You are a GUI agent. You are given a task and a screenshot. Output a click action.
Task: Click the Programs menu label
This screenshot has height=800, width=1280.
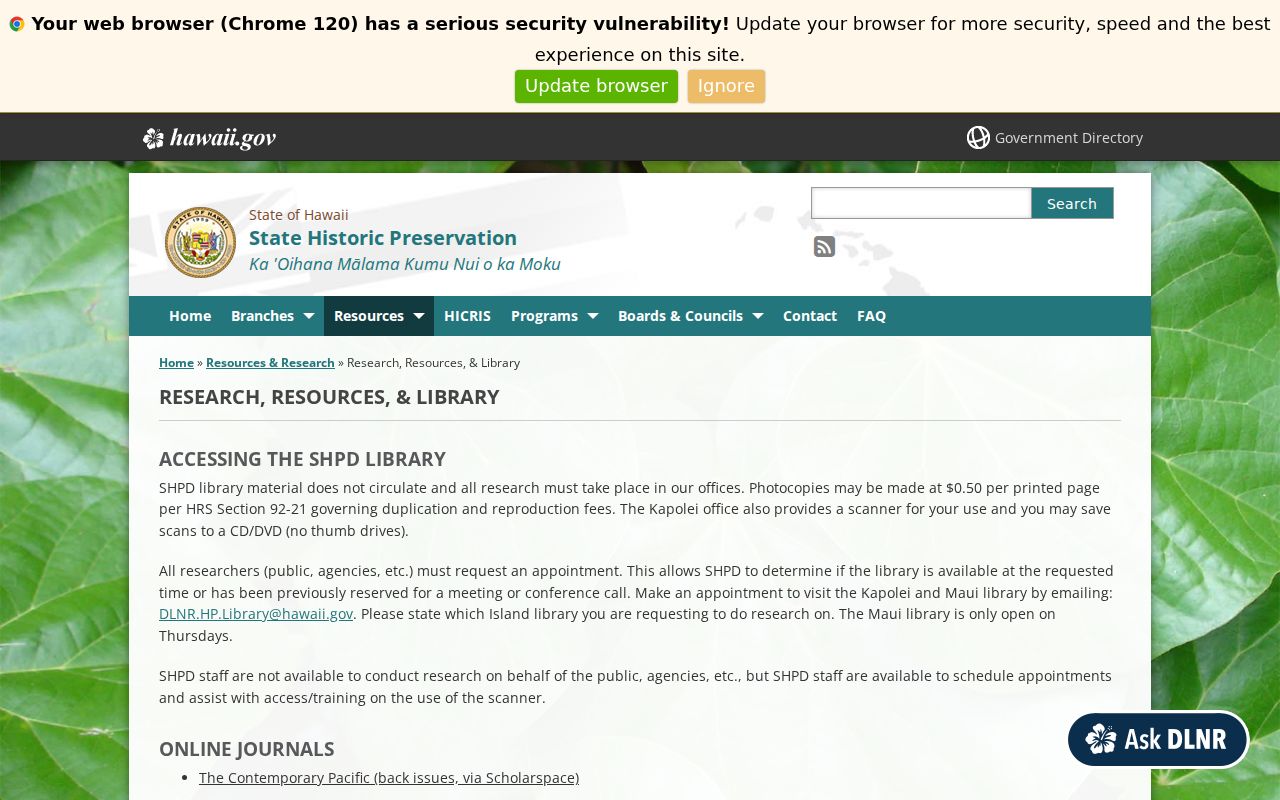click(544, 316)
